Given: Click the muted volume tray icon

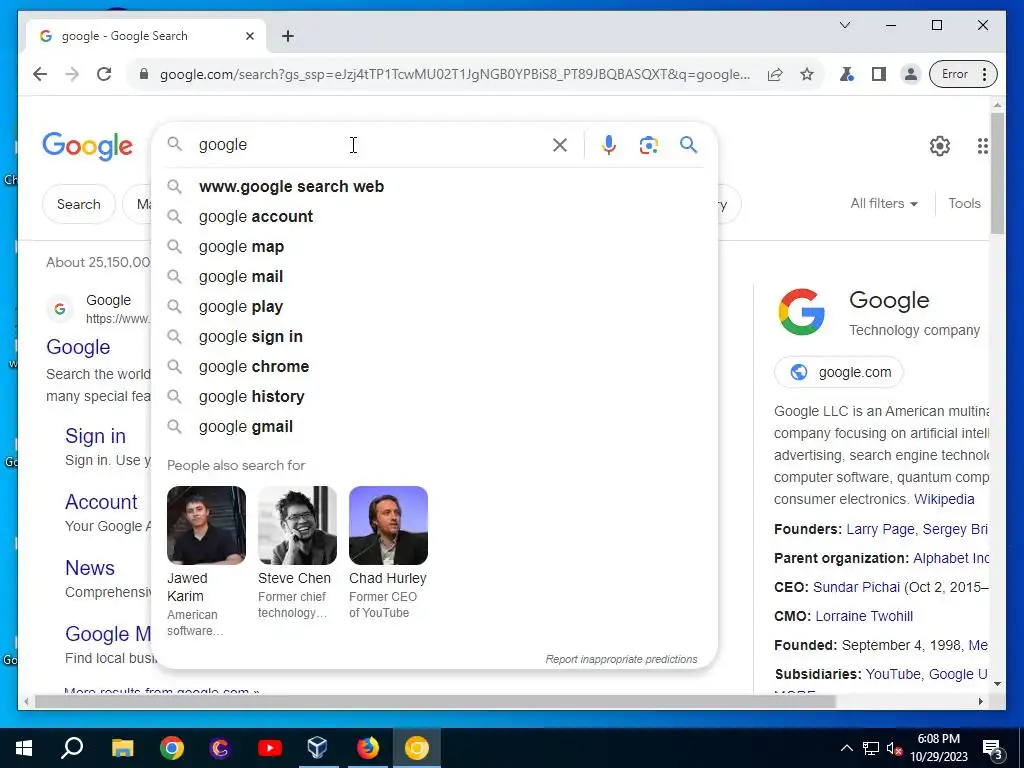Looking at the screenshot, I should click(894, 748).
